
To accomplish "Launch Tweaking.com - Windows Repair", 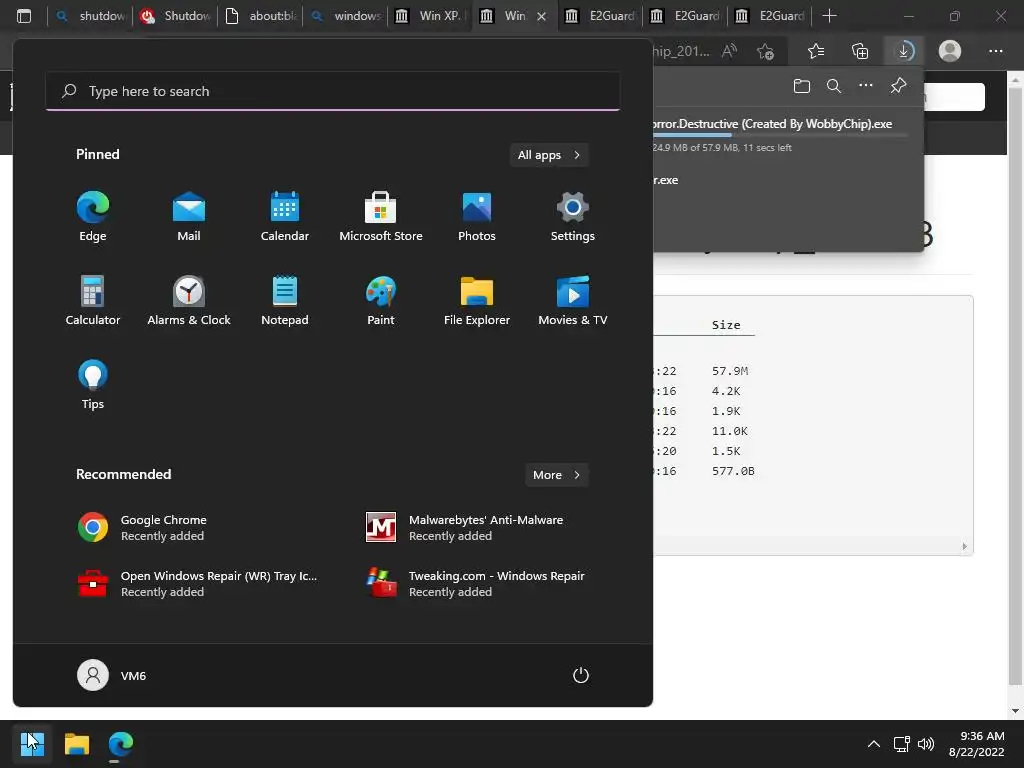I will (x=477, y=583).
